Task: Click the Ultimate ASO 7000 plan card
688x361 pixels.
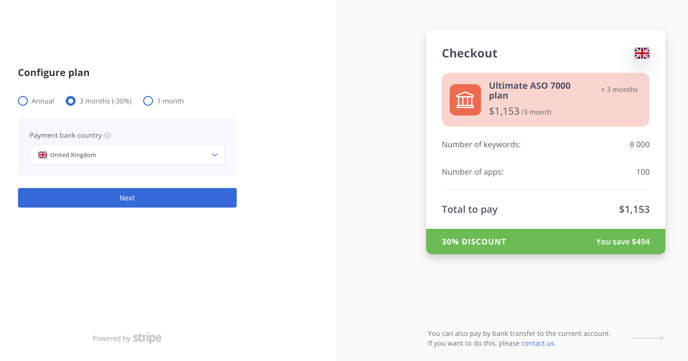Action: coord(545,100)
